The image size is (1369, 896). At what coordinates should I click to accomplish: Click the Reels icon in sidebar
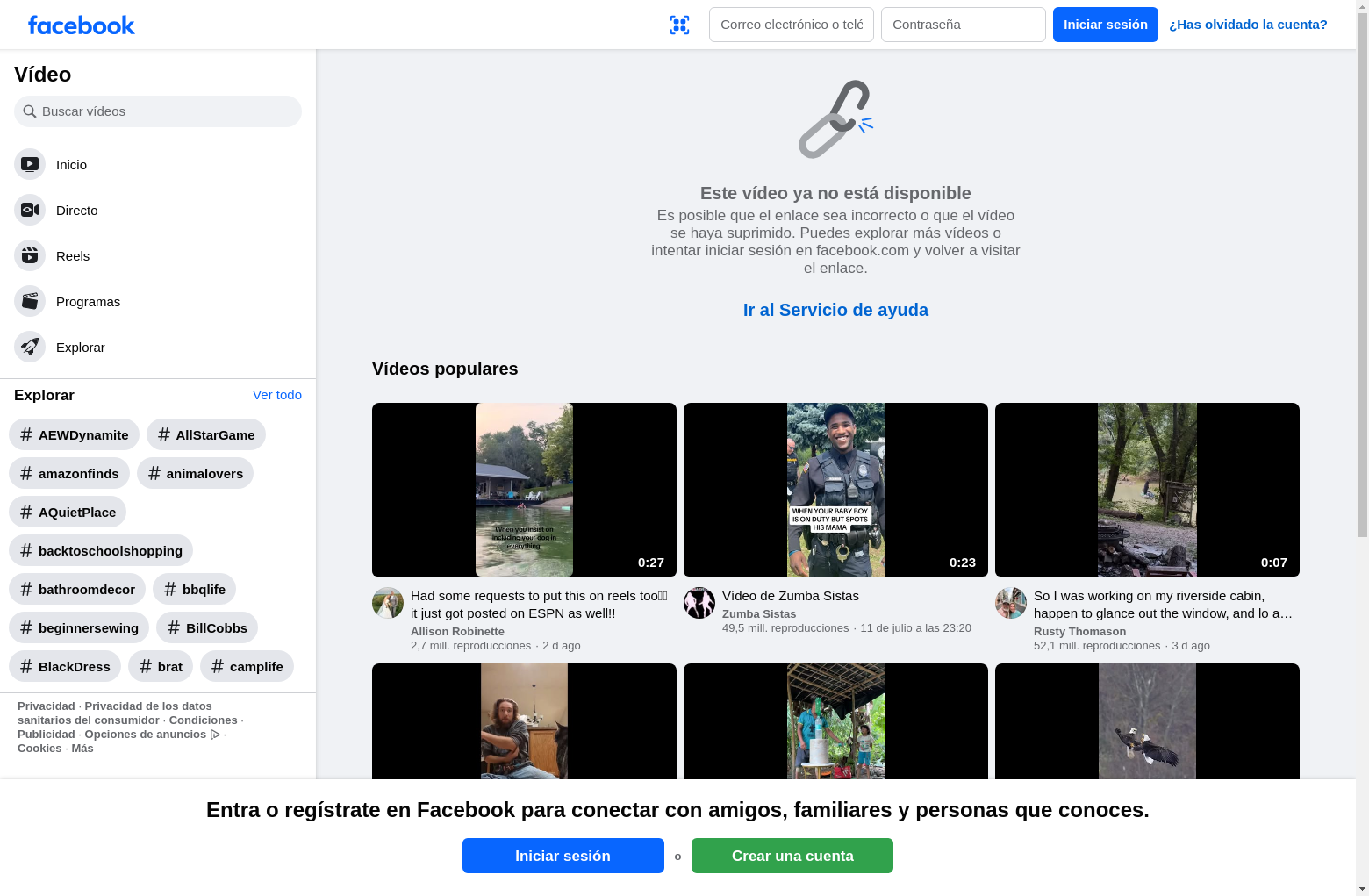click(x=30, y=255)
